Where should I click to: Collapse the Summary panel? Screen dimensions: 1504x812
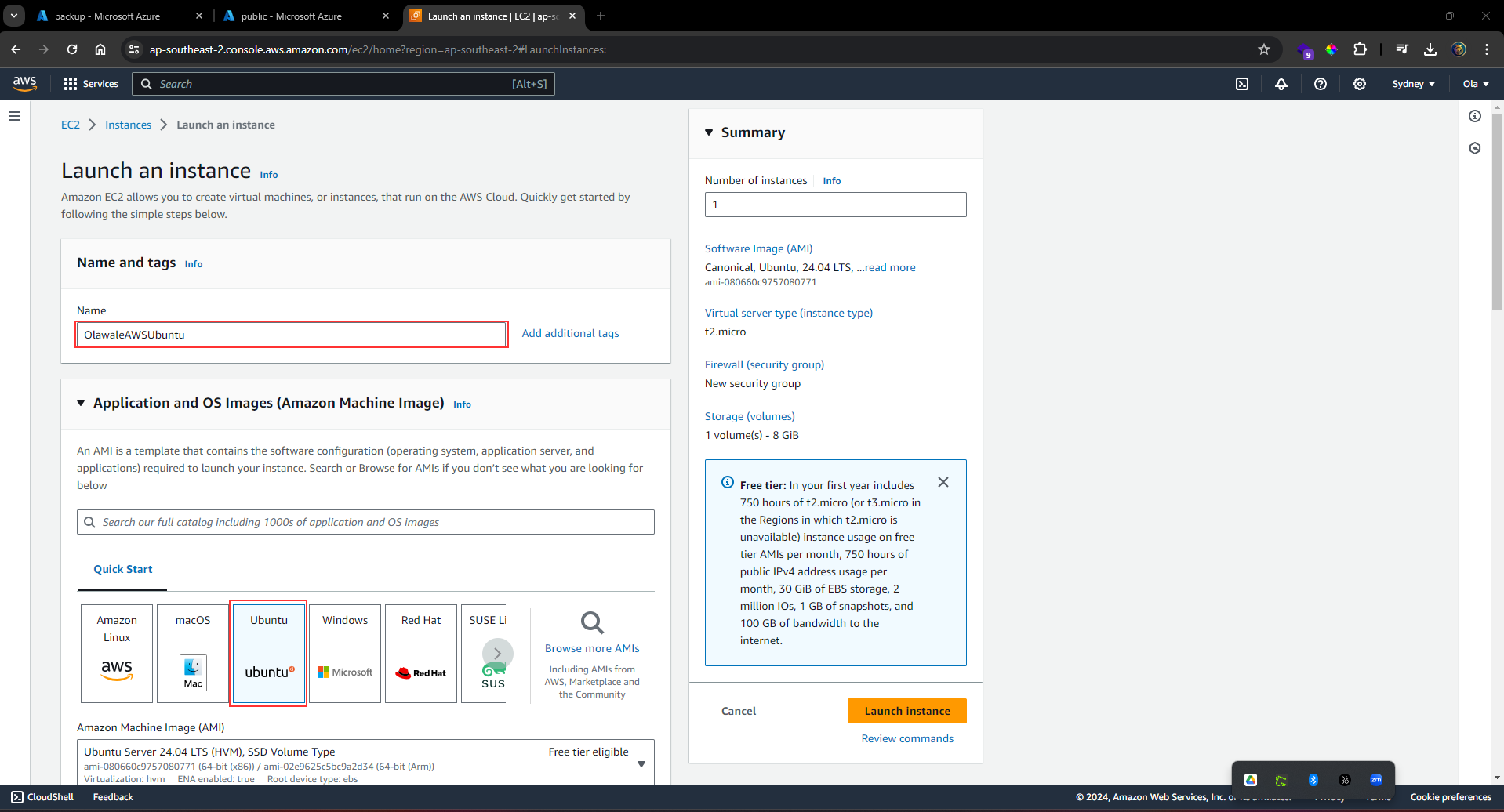(709, 132)
